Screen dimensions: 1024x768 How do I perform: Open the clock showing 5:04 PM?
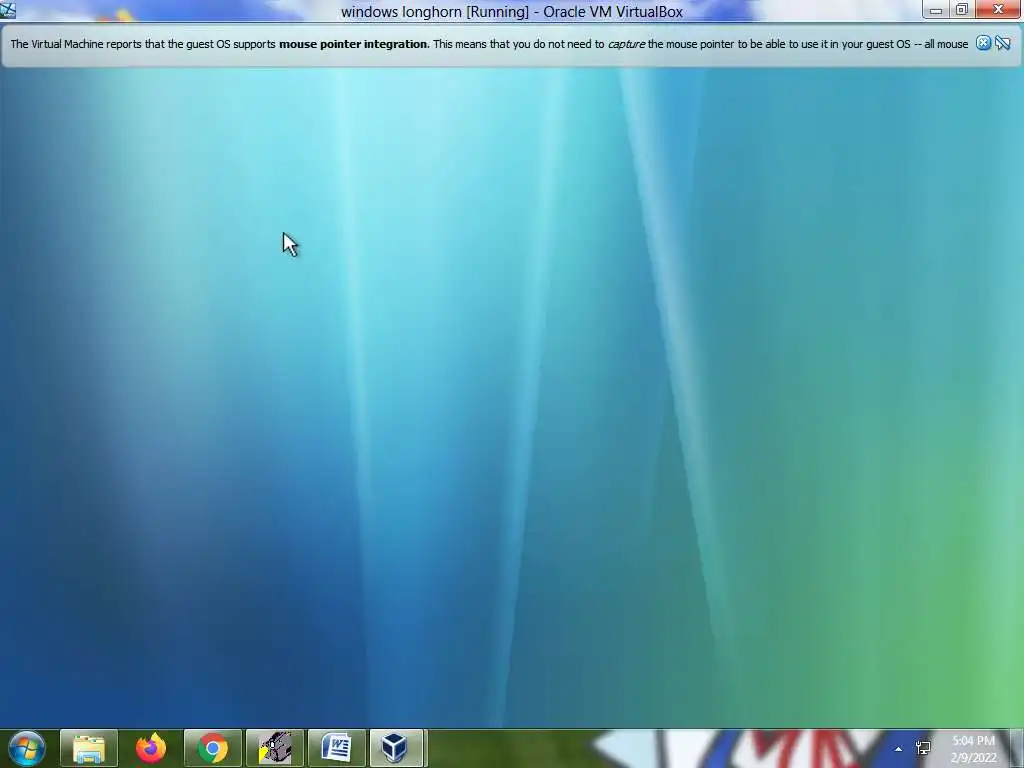tap(973, 749)
